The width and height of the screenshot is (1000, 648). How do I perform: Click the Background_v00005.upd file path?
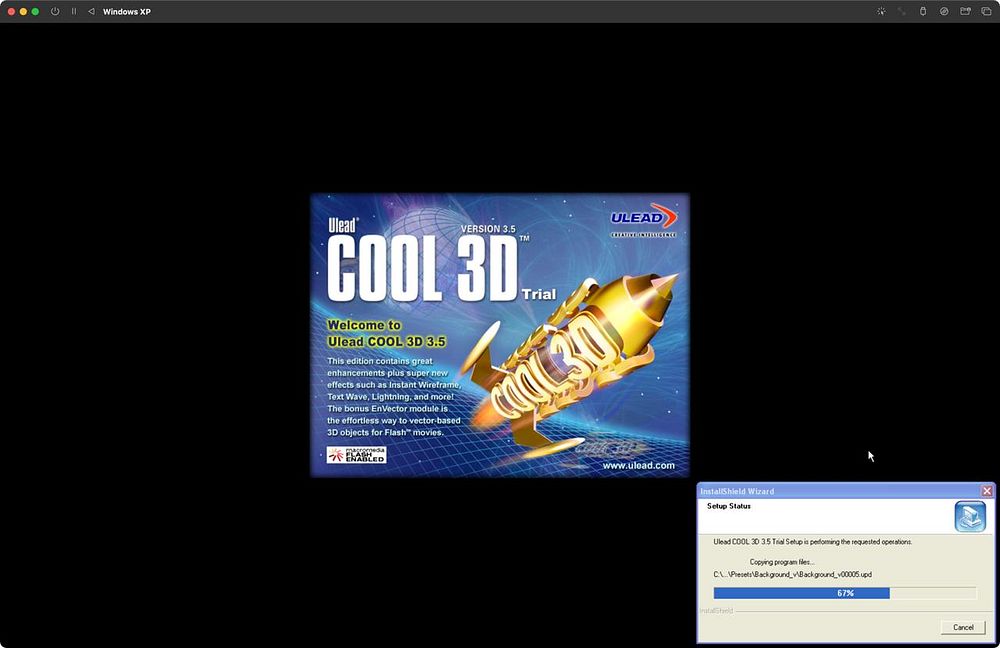pyautogui.click(x=792, y=574)
